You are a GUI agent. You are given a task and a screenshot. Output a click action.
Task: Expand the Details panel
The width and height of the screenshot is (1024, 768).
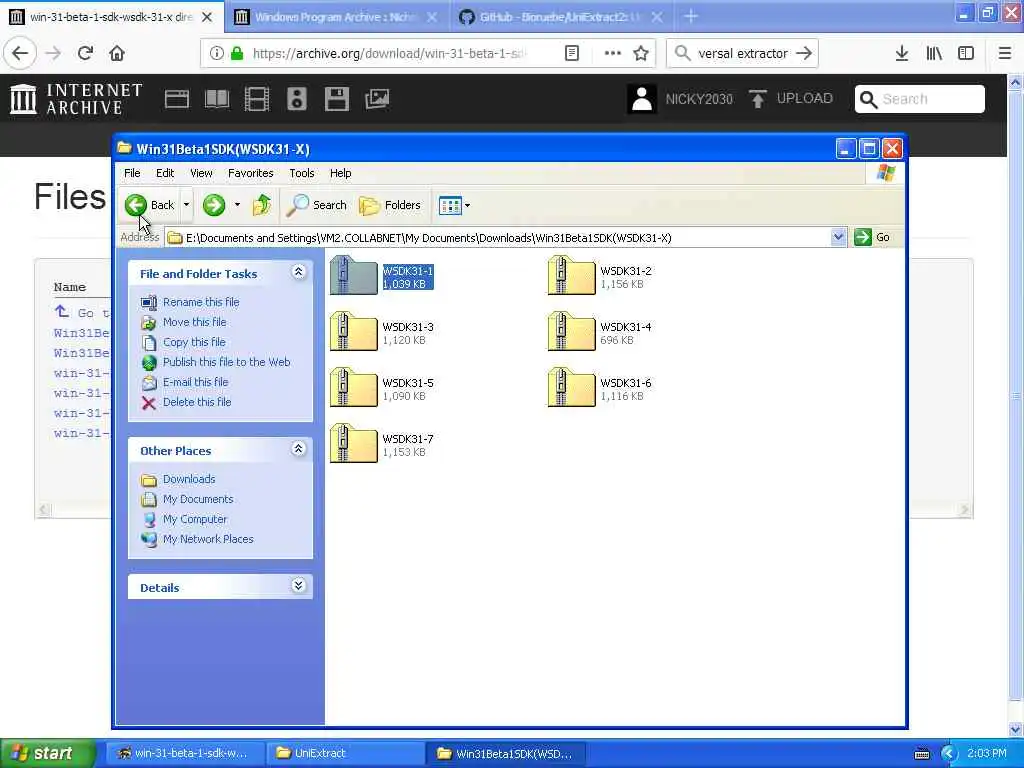[x=298, y=586]
